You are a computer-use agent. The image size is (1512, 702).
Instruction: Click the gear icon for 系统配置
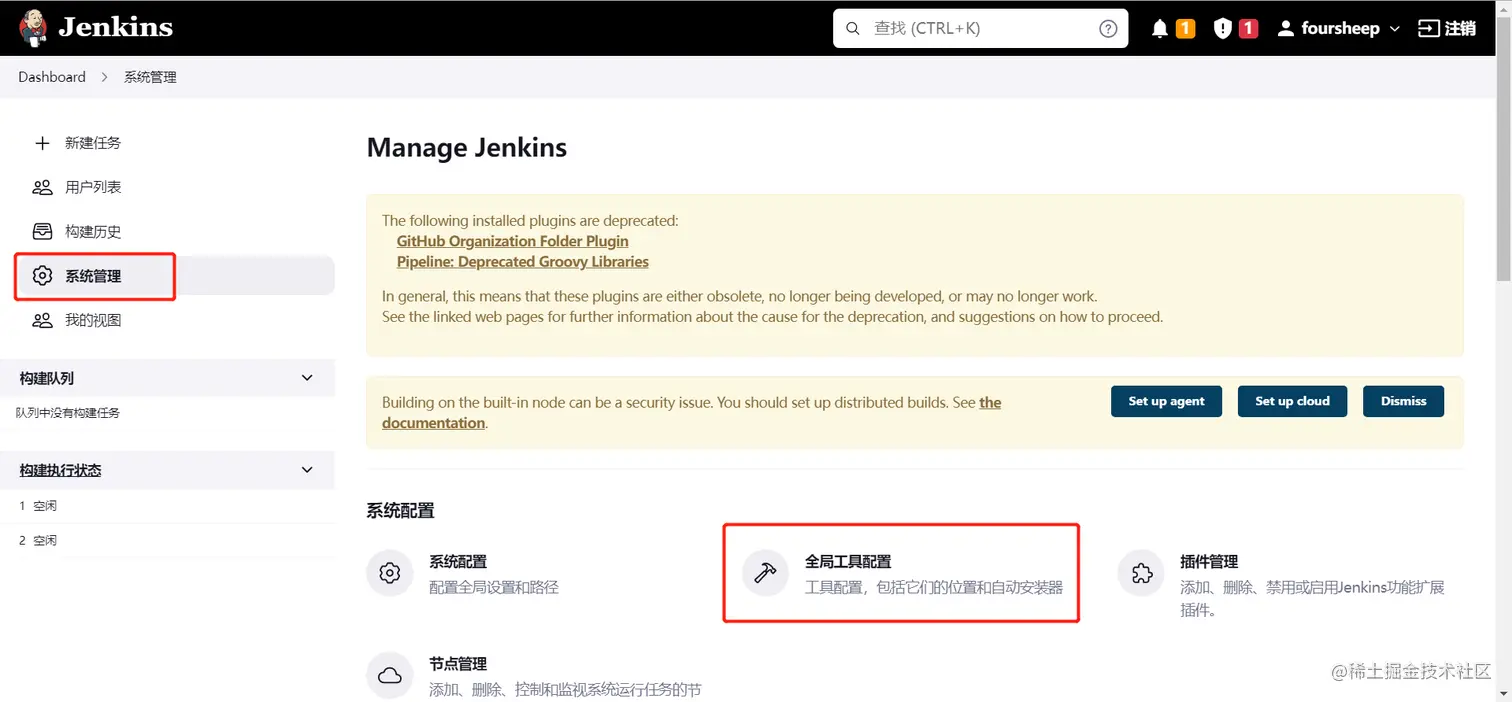click(x=390, y=573)
